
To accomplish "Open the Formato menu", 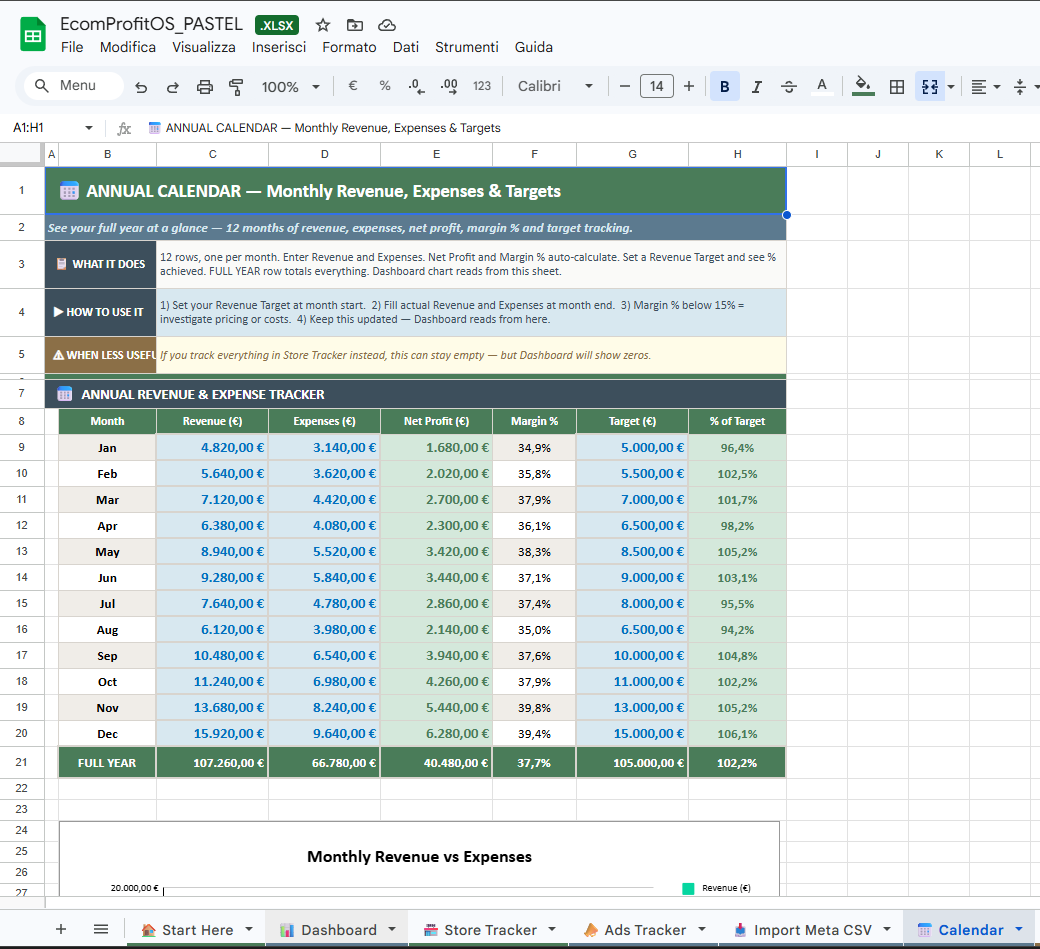I will [x=349, y=47].
